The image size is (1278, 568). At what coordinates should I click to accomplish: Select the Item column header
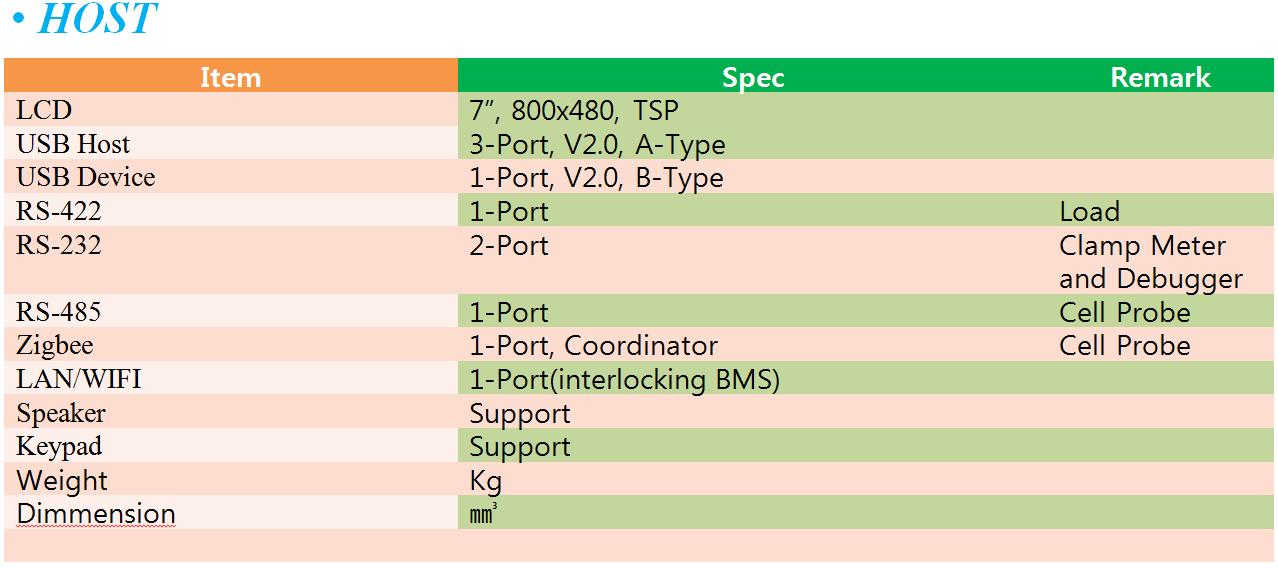click(x=231, y=77)
